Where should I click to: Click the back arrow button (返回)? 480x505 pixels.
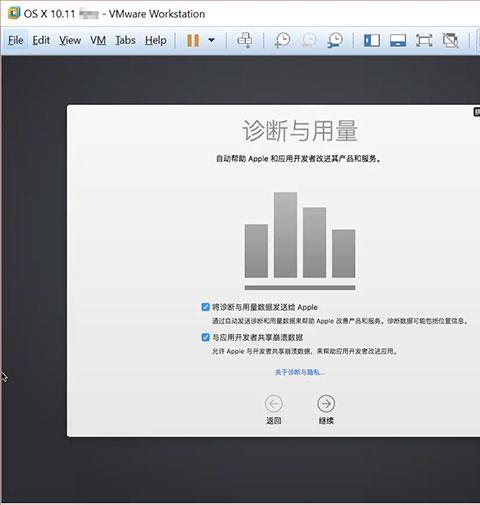click(x=274, y=404)
